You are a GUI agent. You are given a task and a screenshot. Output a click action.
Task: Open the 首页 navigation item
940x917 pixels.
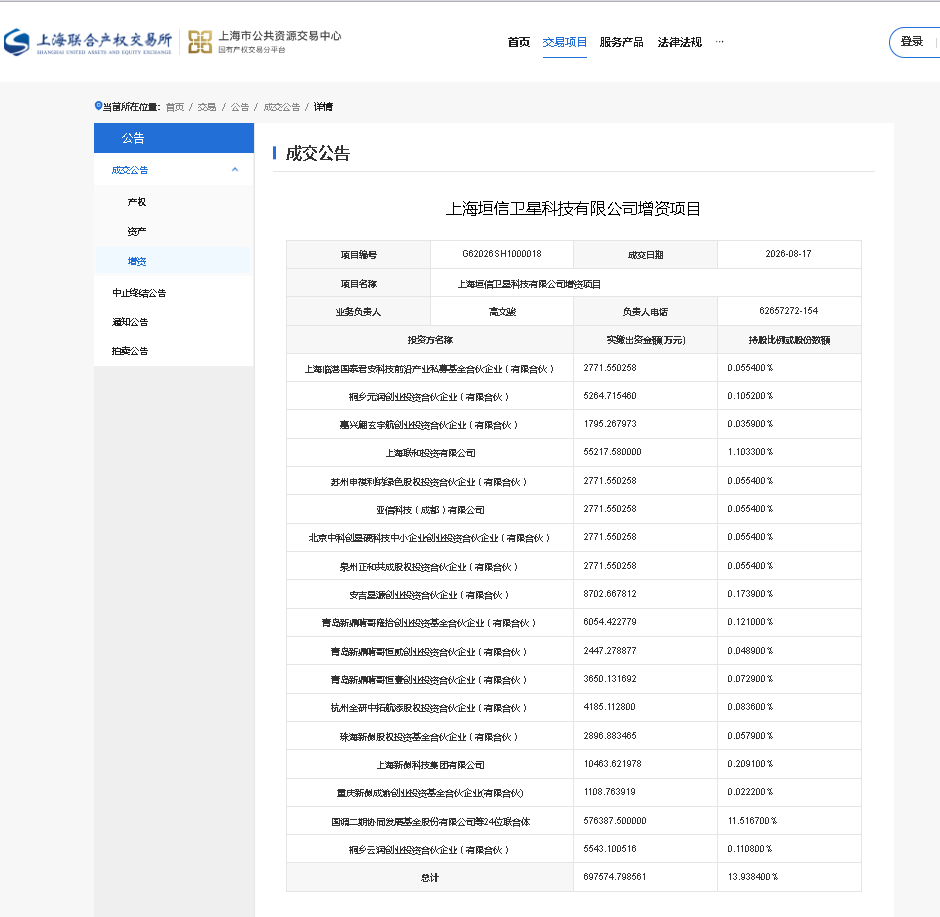pyautogui.click(x=519, y=42)
